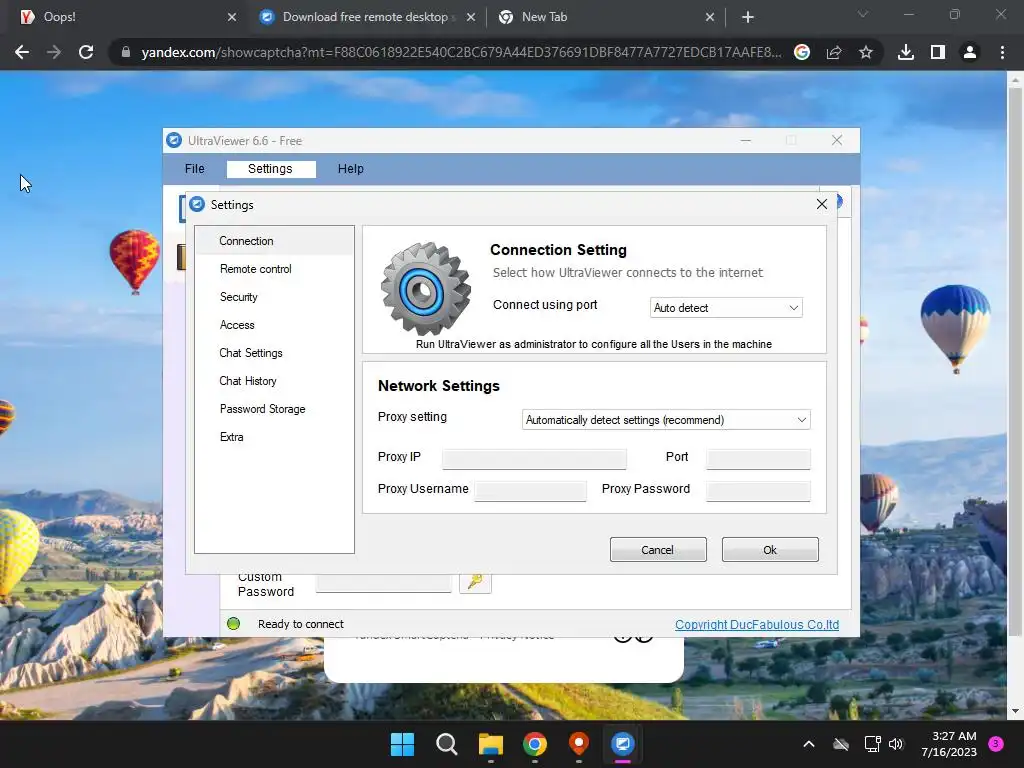The width and height of the screenshot is (1024, 768).
Task: Close the Settings dialog with X
Action: pyautogui.click(x=822, y=204)
